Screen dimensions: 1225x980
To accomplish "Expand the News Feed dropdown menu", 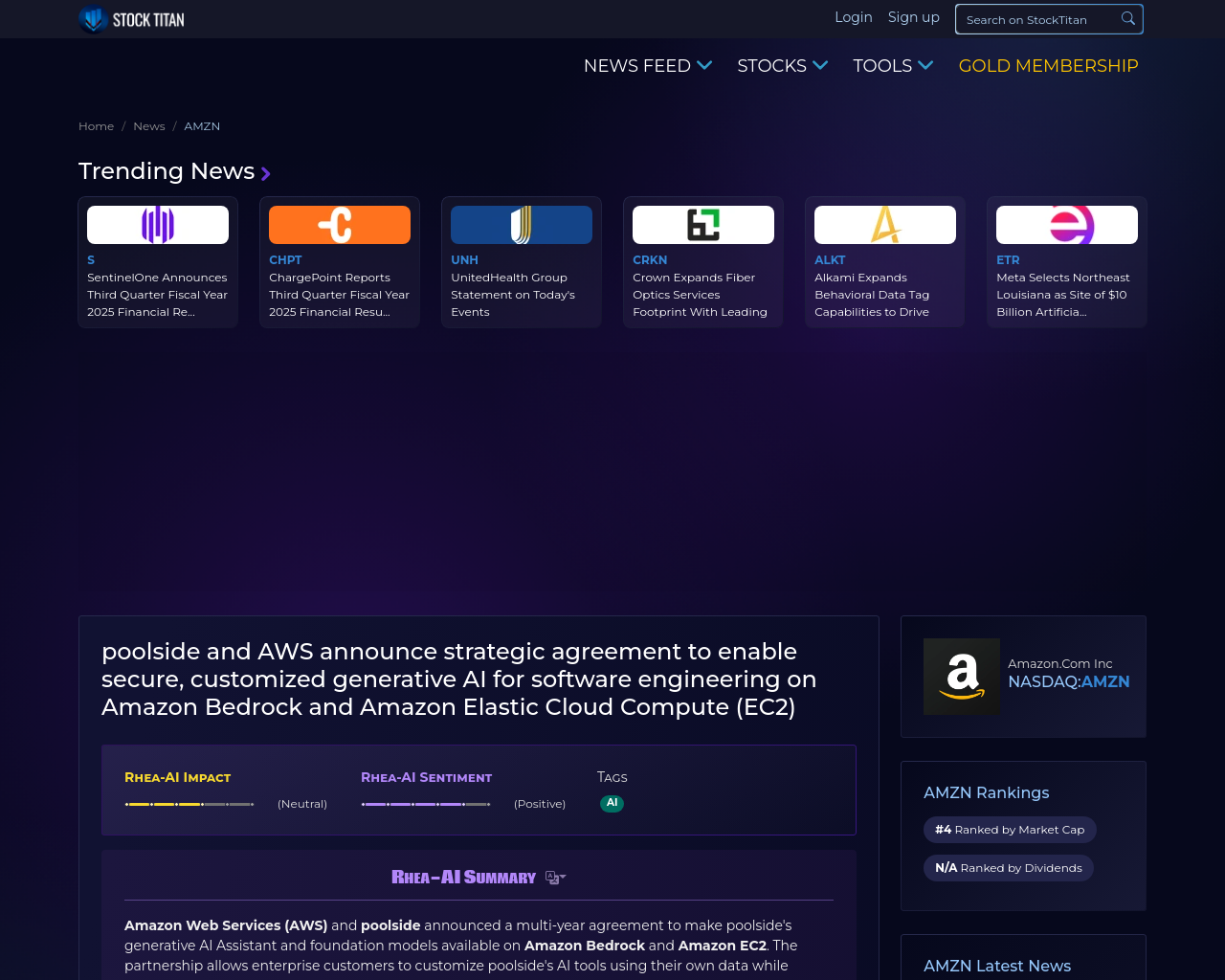I will tap(648, 65).
